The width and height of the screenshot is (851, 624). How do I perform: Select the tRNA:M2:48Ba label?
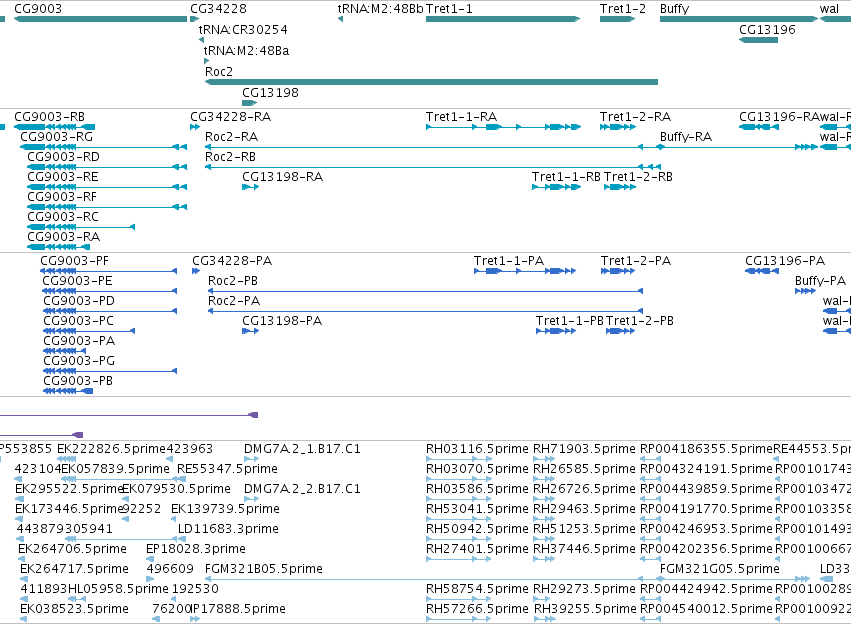246,50
